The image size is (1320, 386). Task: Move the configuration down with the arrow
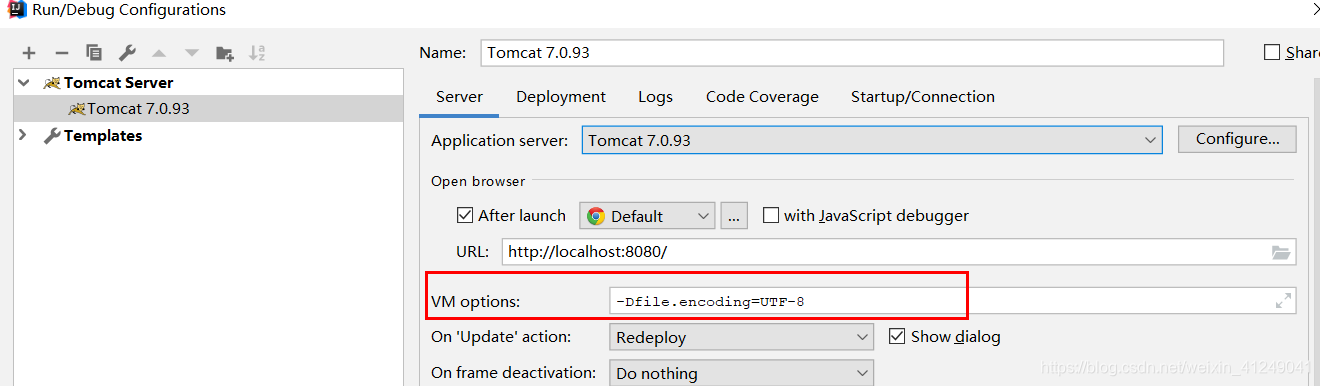point(192,53)
